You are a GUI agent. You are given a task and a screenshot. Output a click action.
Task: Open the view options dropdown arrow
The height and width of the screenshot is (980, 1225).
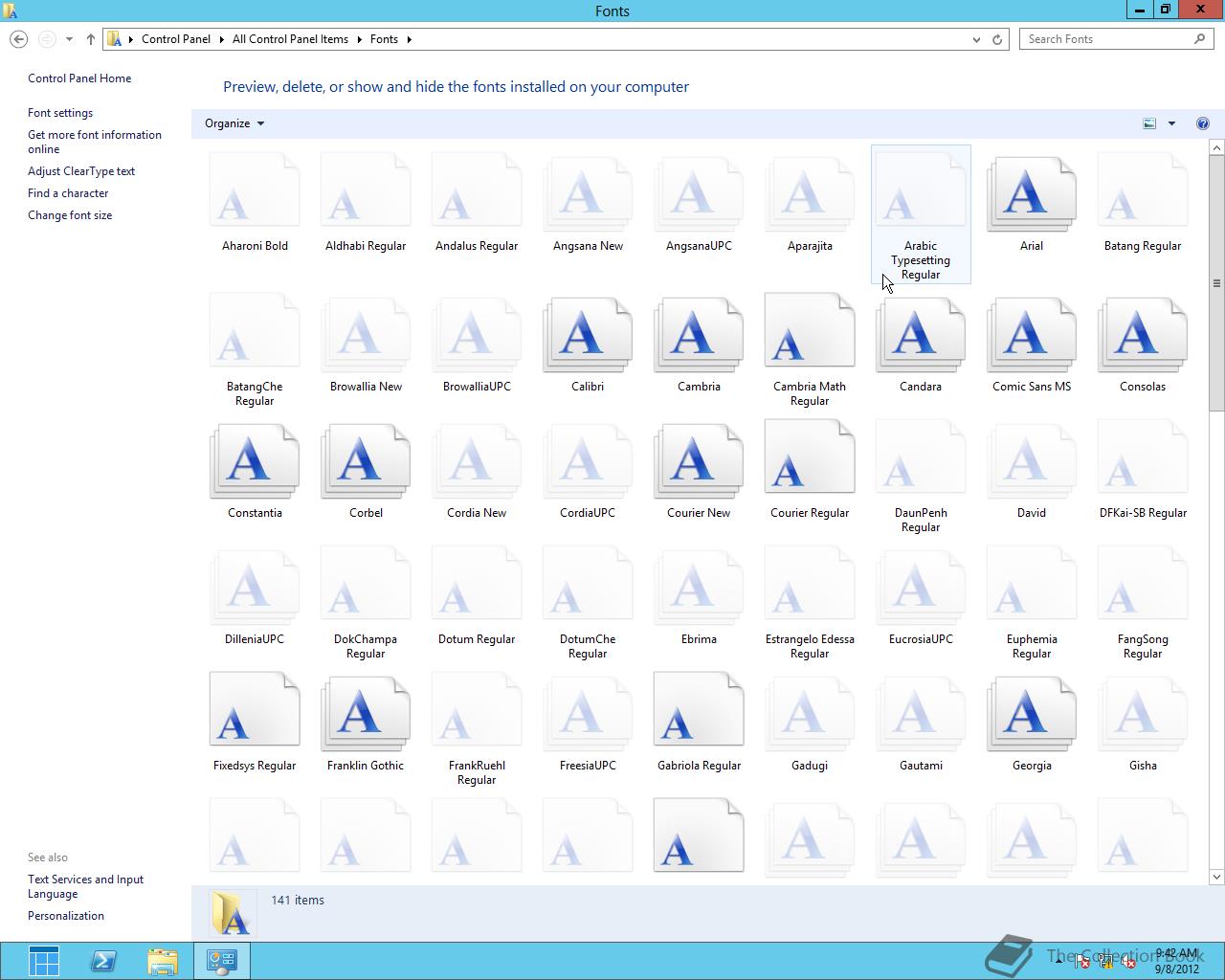[x=1171, y=123]
